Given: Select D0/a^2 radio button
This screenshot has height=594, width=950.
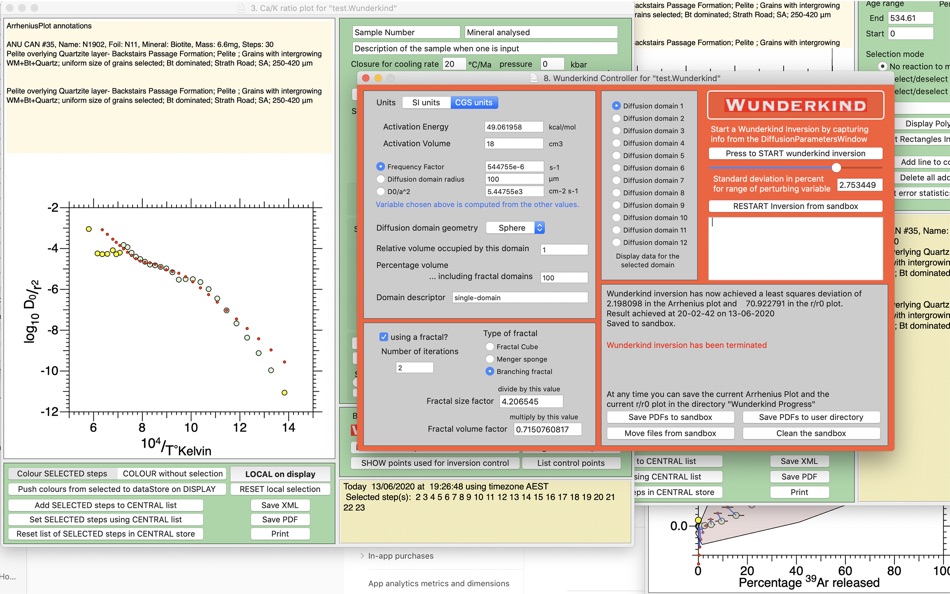Looking at the screenshot, I should 380,191.
